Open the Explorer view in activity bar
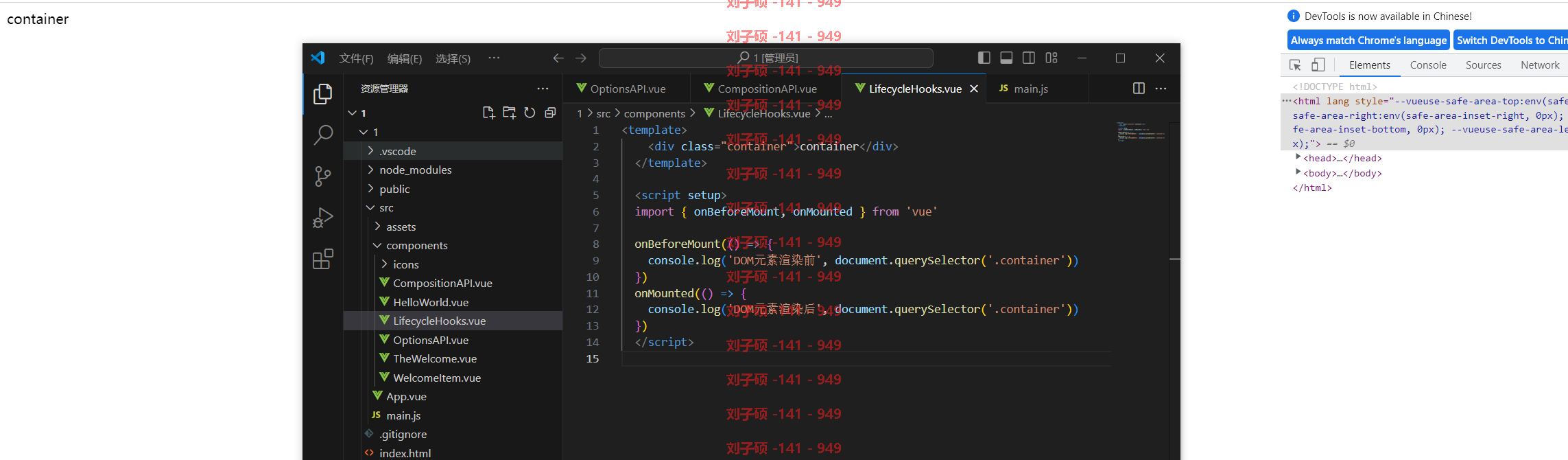Viewport: 1568px width, 460px height. (322, 94)
